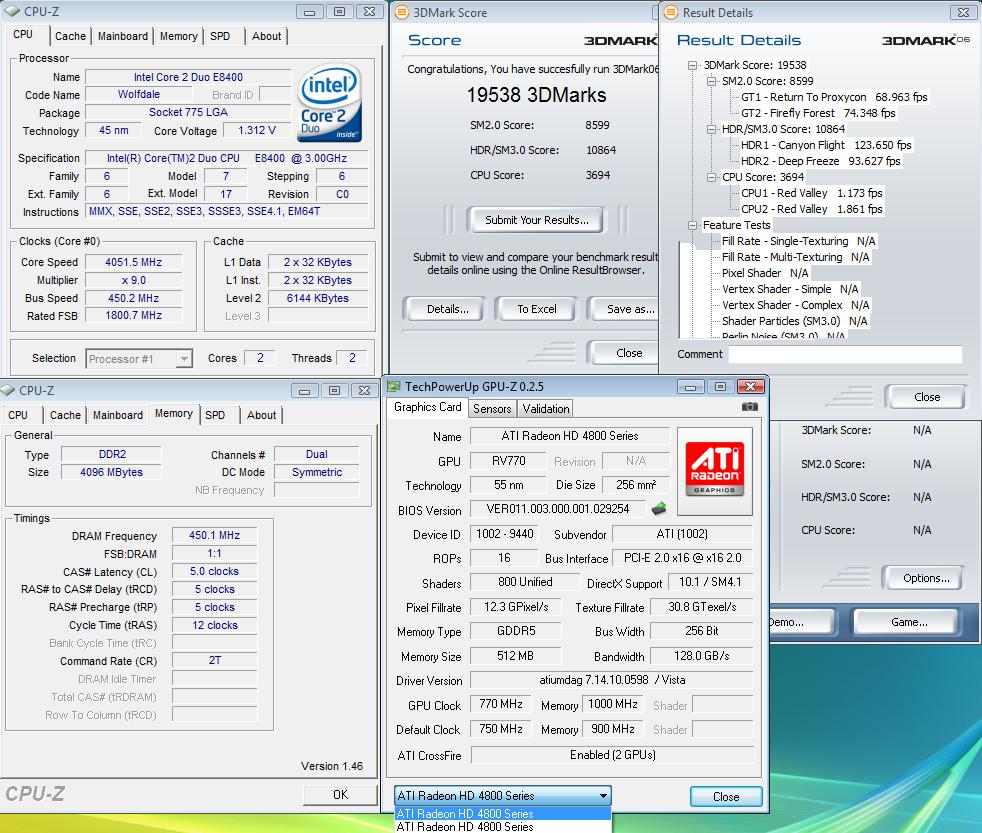This screenshot has height=833, width=982.
Task: Click GT2 - Firefly Forest result row
Action: point(818,113)
